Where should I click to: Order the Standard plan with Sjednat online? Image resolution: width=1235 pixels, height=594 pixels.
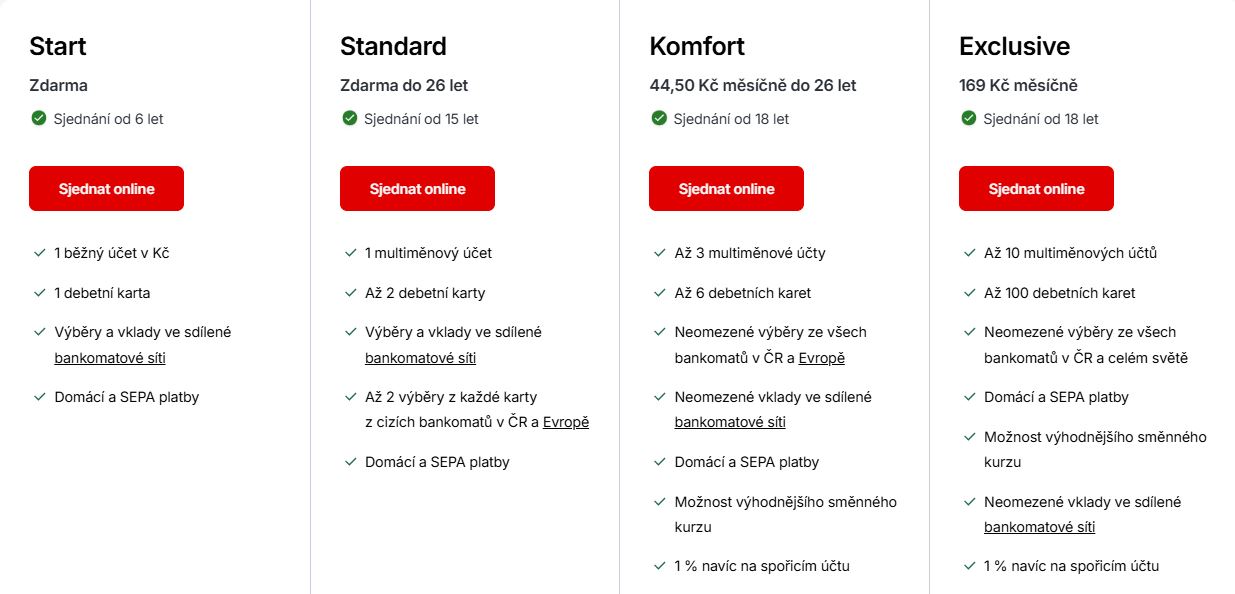pos(417,188)
